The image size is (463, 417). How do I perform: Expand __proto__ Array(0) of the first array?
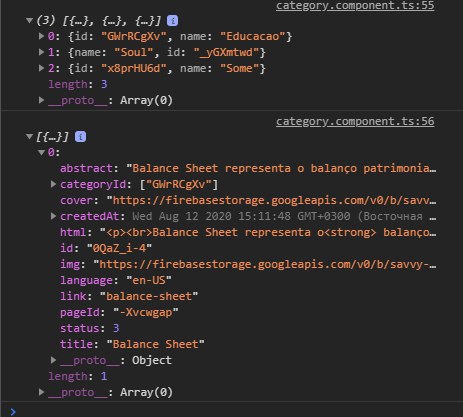point(41,100)
